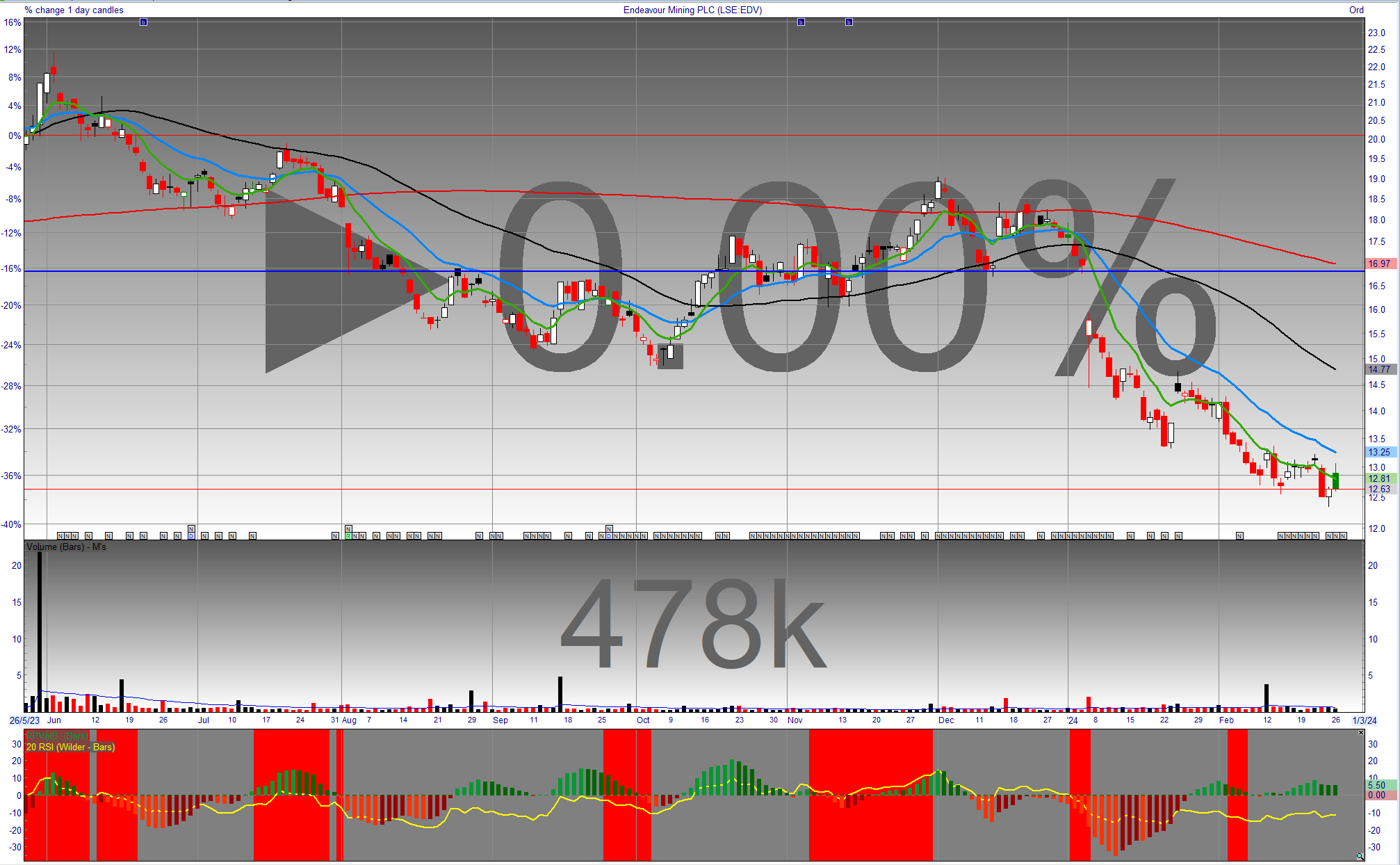Click the '26/5/23' start date label

click(x=24, y=720)
